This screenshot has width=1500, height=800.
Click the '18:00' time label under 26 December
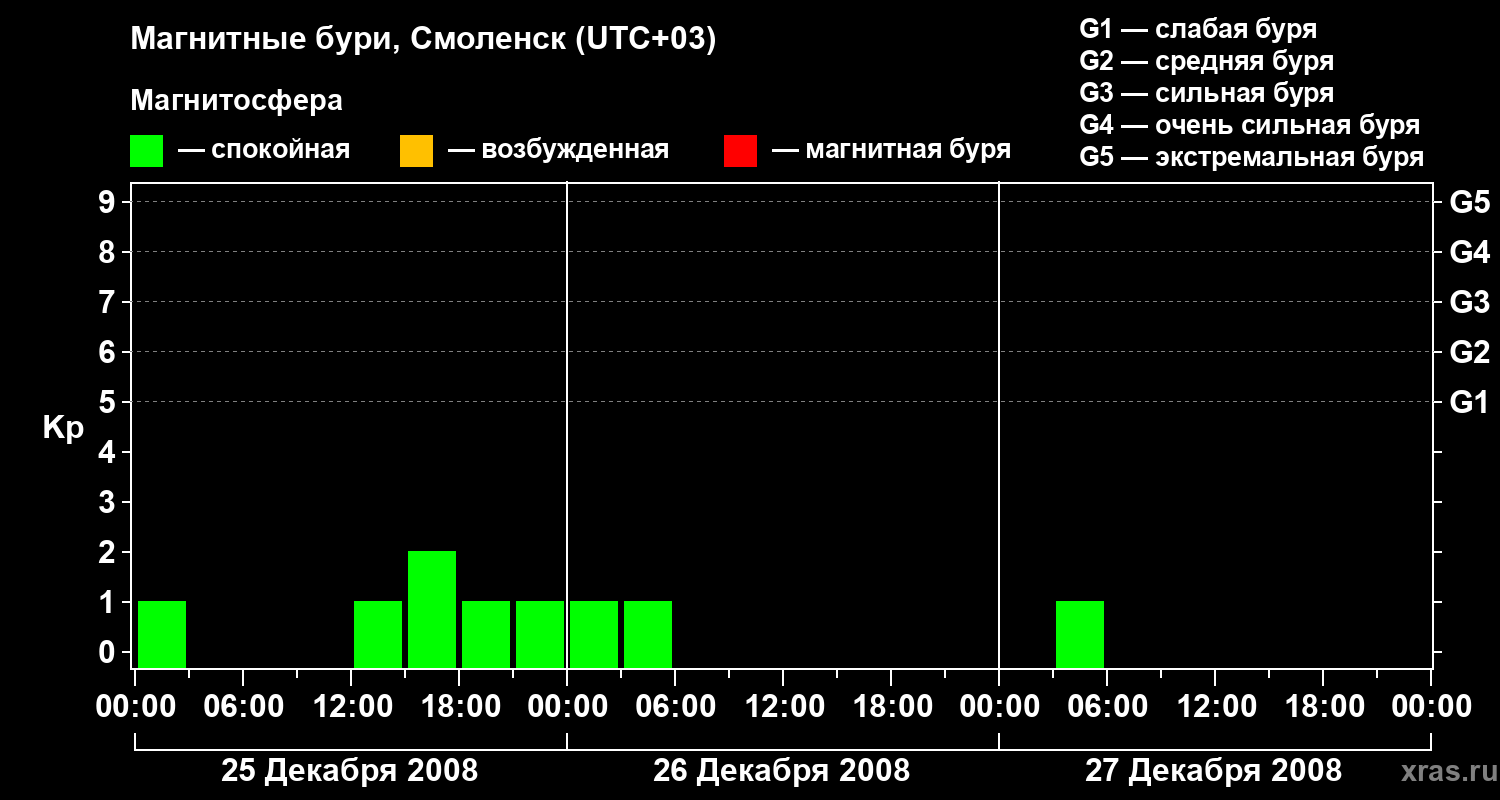pos(891,707)
